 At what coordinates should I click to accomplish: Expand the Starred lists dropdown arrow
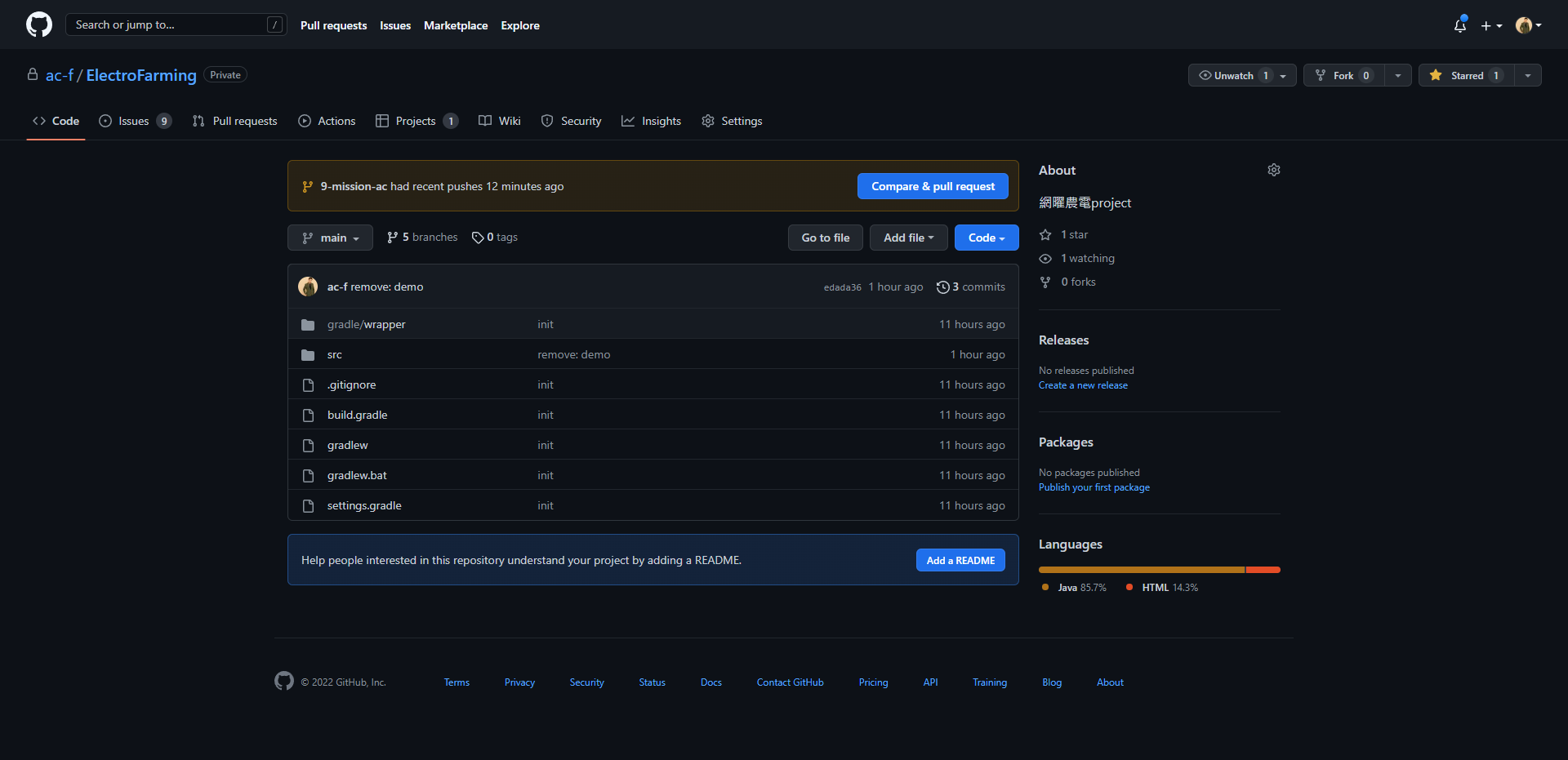1528,75
